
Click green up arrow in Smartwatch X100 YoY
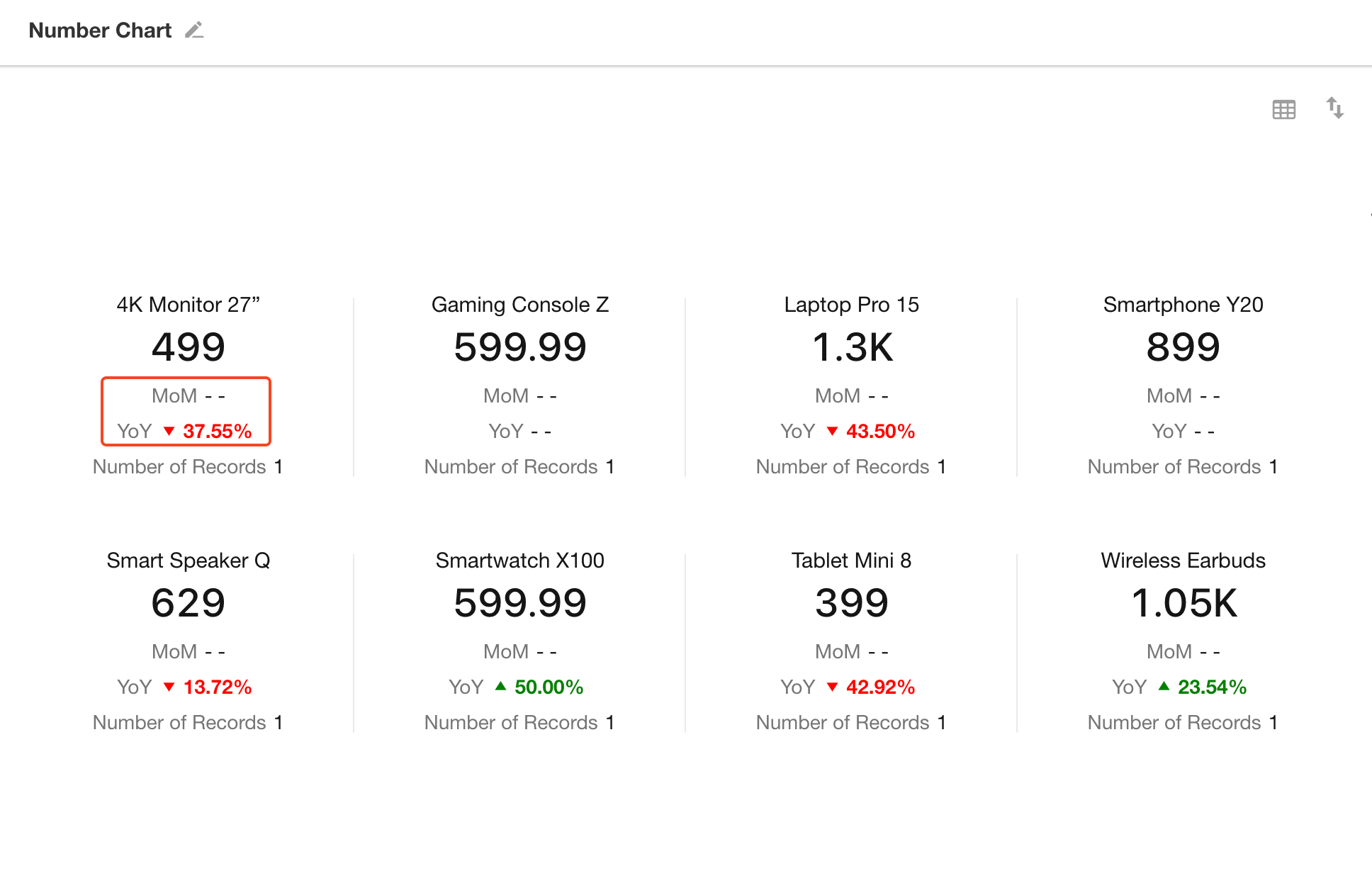[500, 686]
